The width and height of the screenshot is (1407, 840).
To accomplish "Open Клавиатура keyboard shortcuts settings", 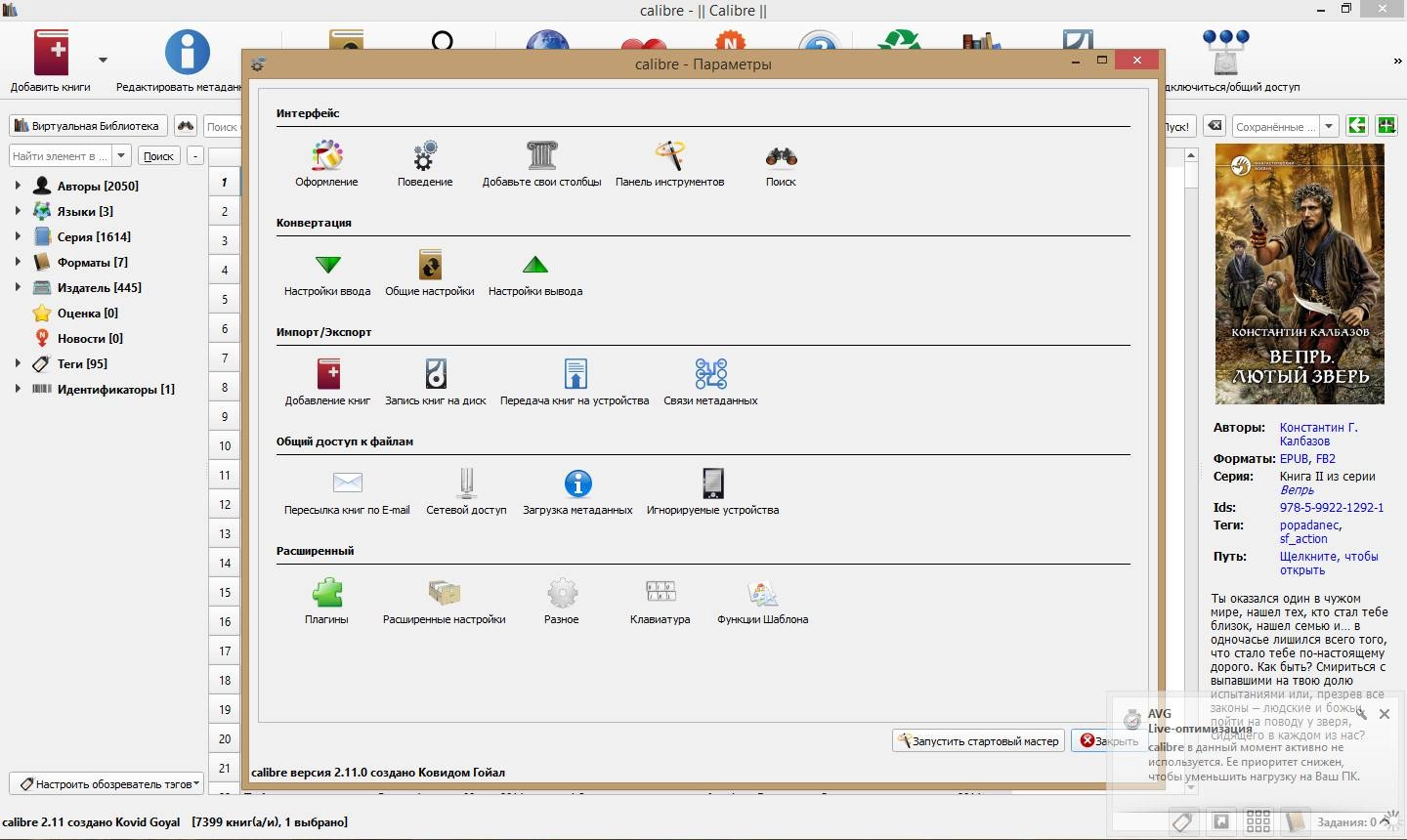I will 661,601.
